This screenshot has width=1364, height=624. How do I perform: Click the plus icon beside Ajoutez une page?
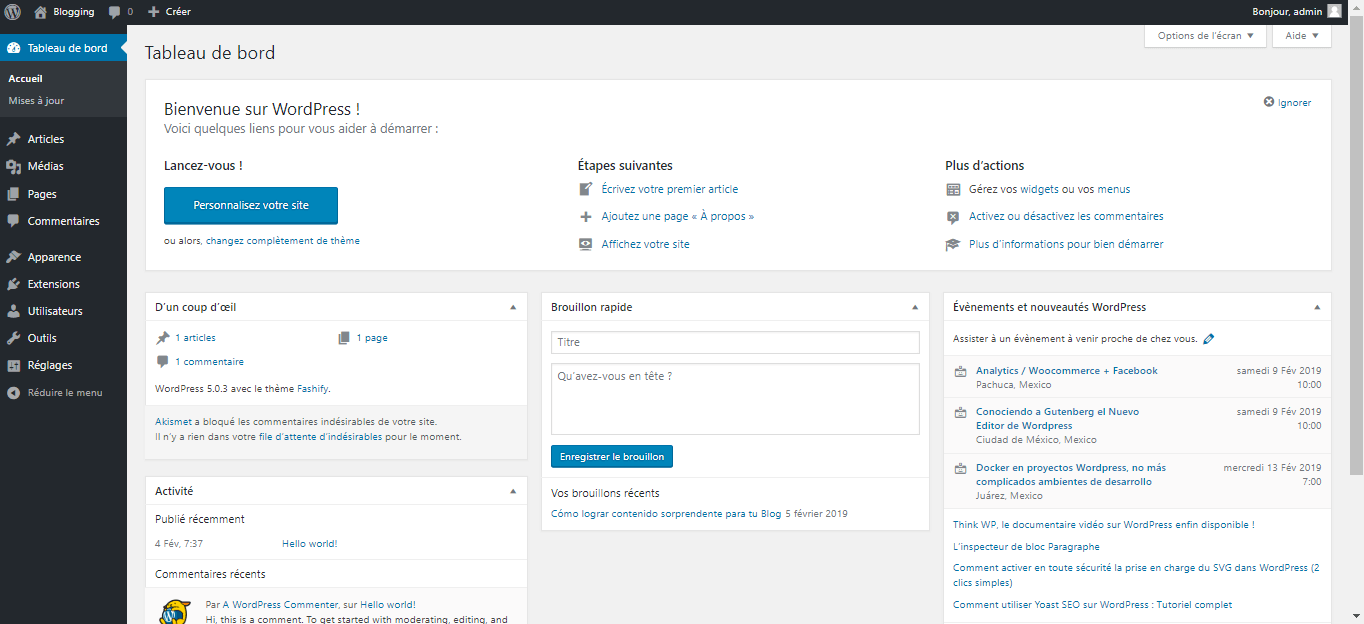click(x=586, y=216)
